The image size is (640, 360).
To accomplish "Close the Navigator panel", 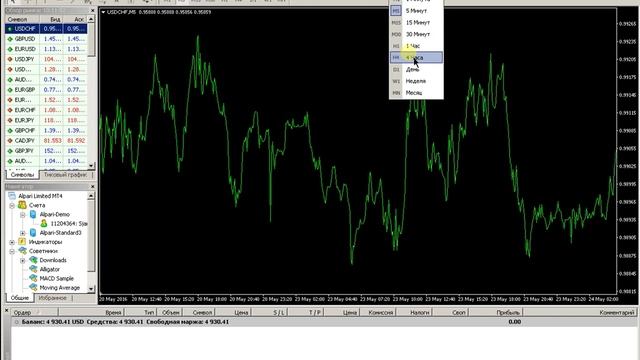I will click(92, 187).
